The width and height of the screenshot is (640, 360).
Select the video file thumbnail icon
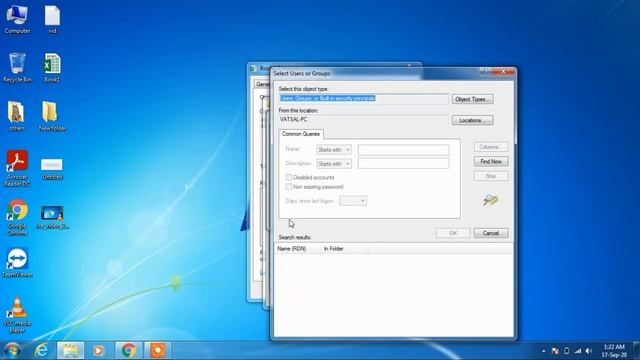[52, 217]
